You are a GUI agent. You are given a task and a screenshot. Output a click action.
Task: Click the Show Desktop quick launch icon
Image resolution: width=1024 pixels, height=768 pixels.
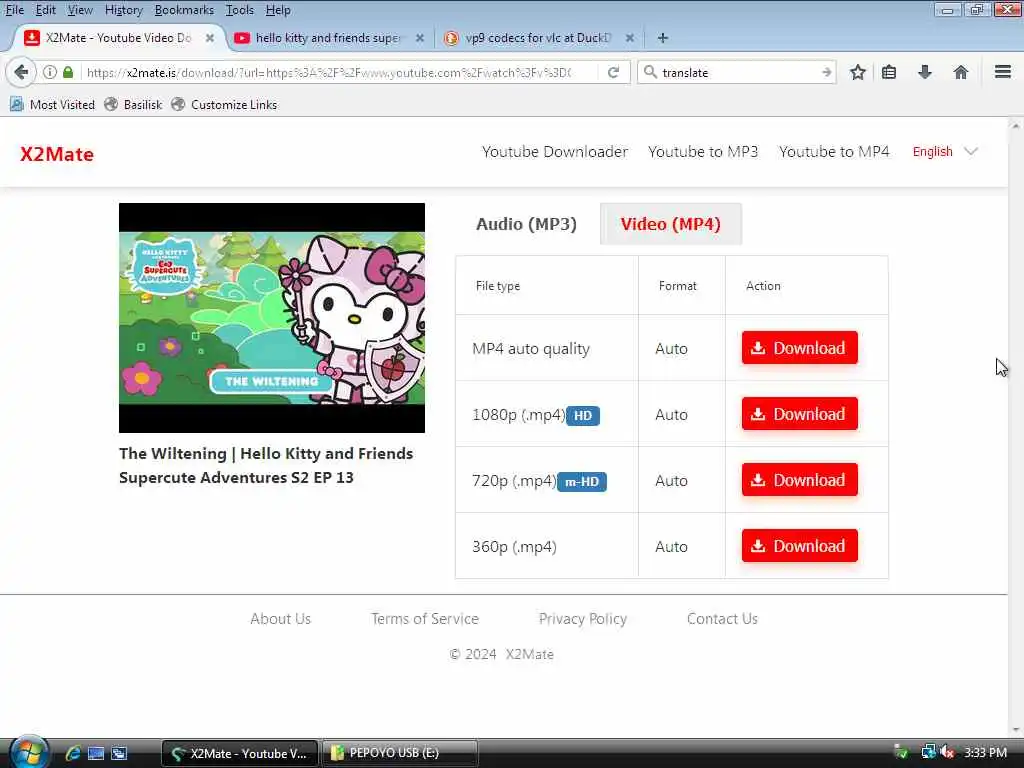pos(96,753)
